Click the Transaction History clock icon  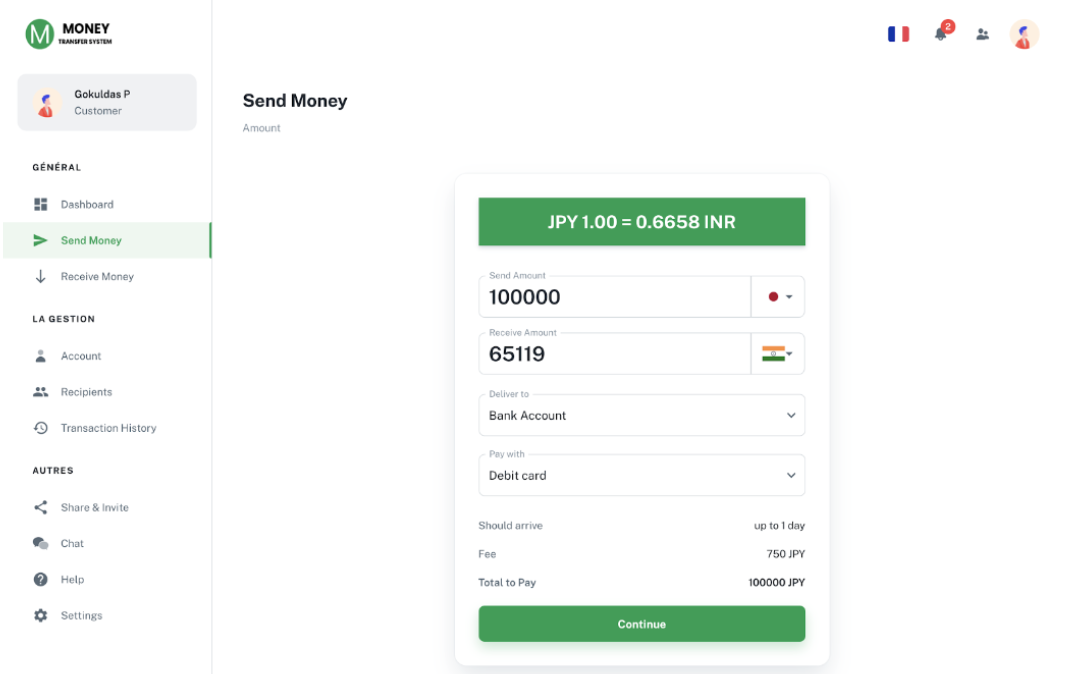[41, 428]
